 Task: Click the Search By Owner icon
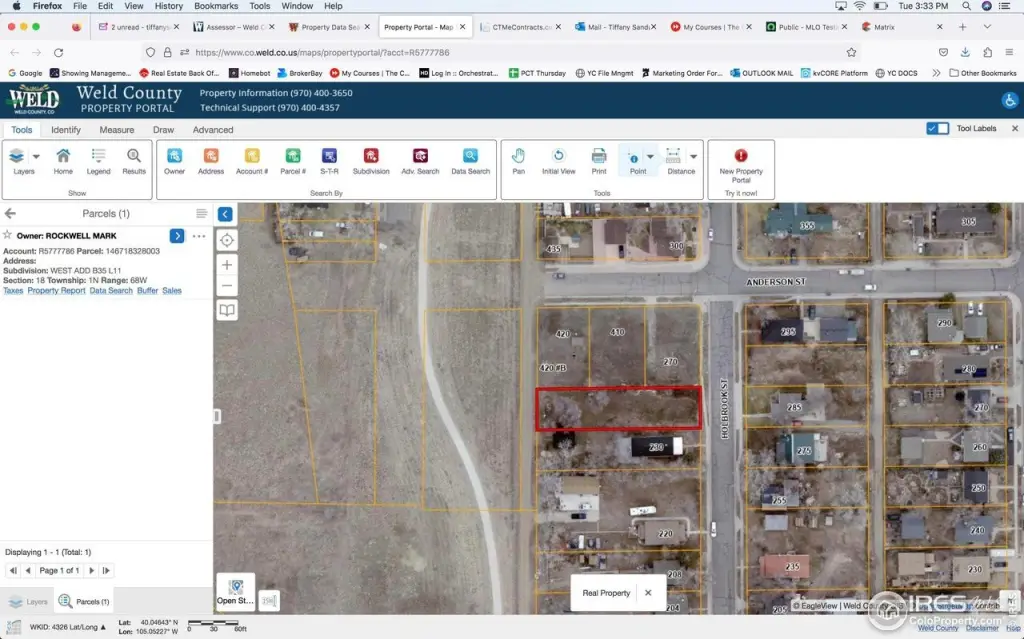174,156
